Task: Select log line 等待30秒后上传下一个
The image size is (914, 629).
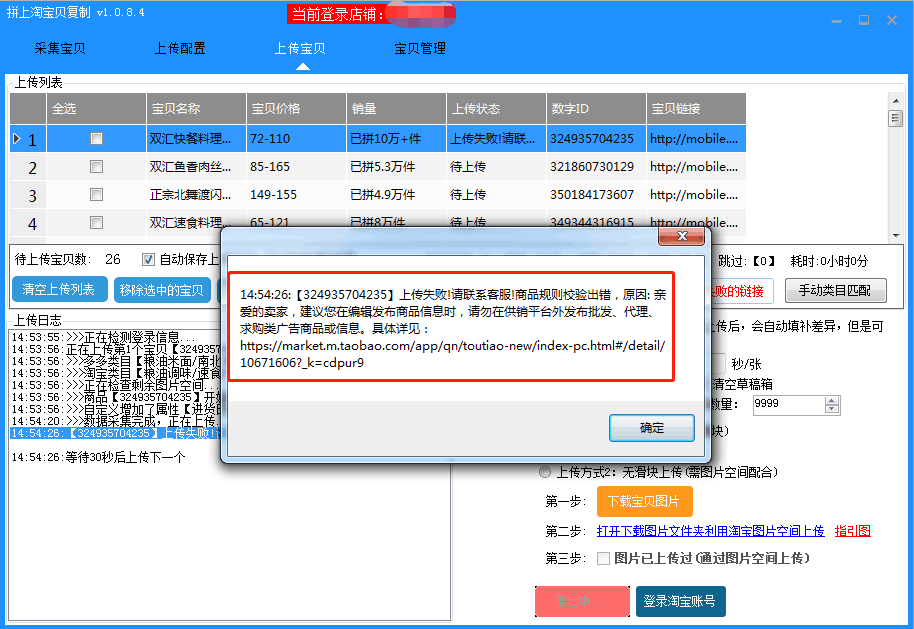Action: click(99, 458)
